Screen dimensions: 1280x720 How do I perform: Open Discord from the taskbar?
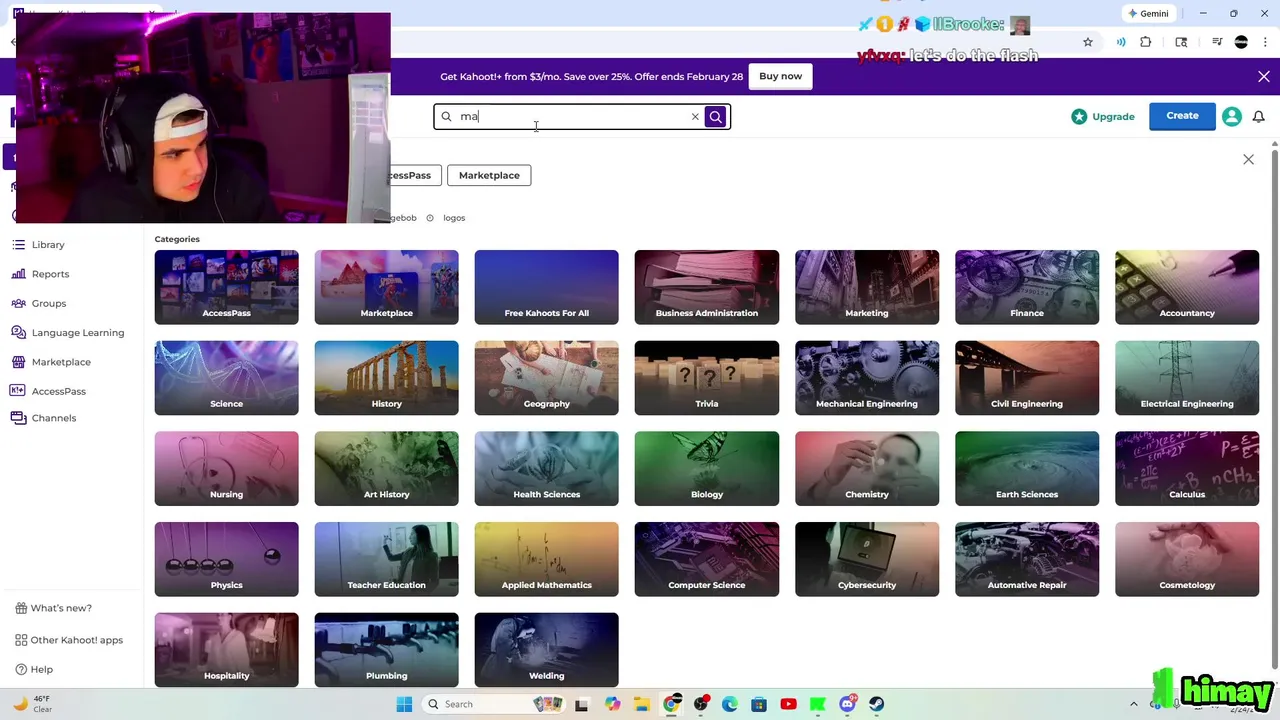[847, 704]
